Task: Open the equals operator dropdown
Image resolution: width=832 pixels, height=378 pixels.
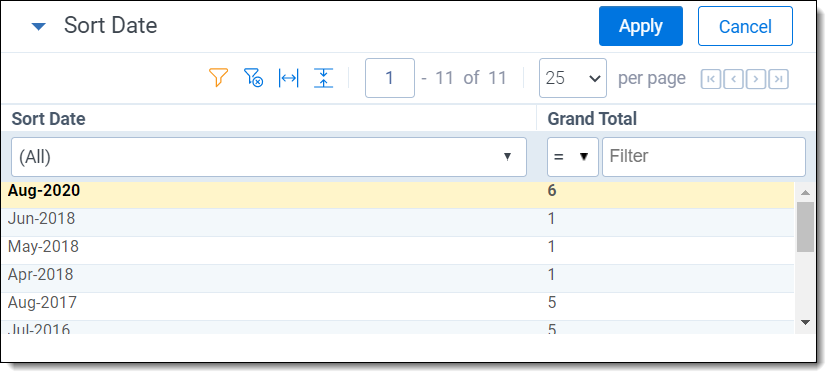Action: coord(573,157)
